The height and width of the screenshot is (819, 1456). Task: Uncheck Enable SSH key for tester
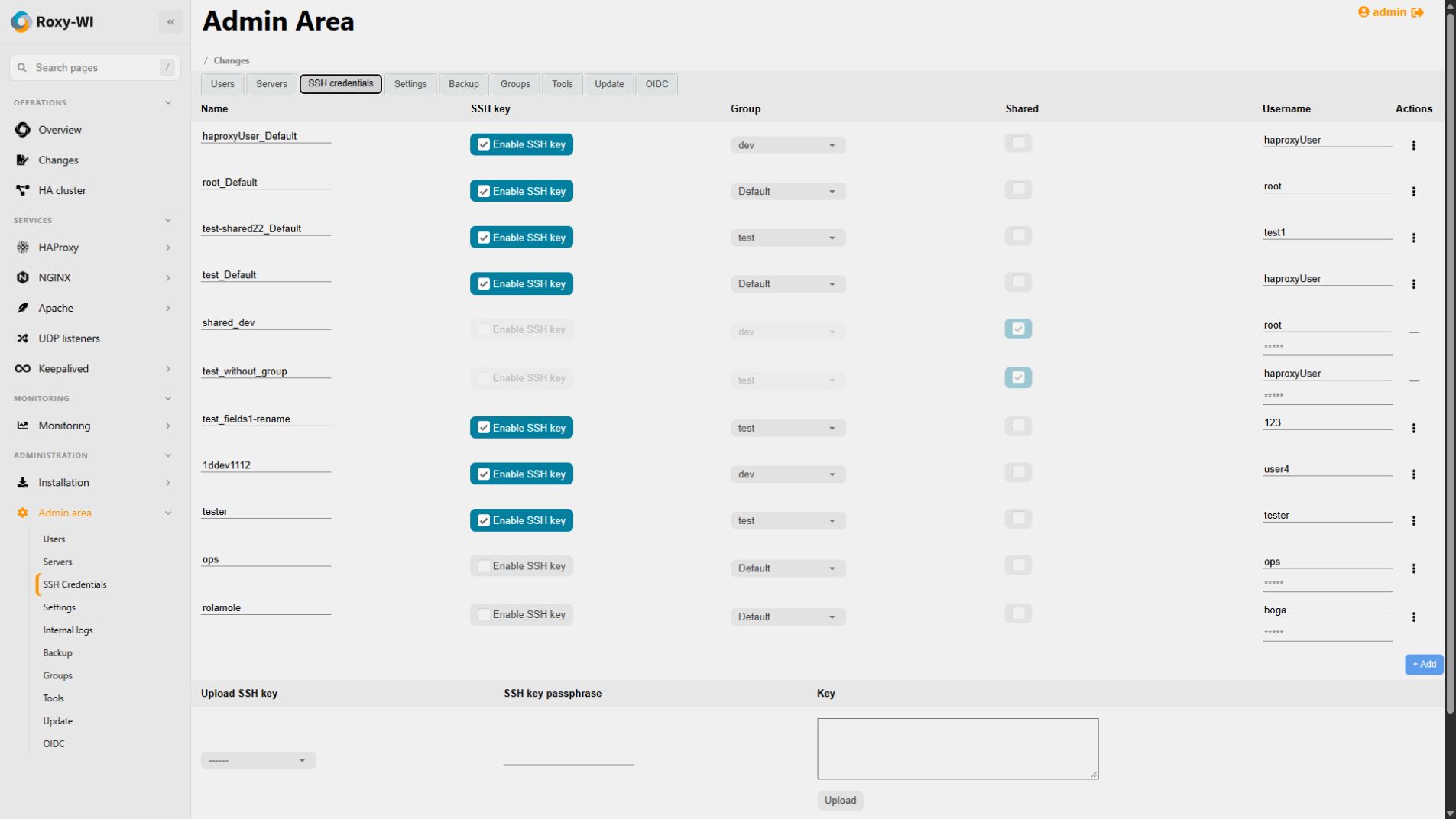tap(521, 520)
